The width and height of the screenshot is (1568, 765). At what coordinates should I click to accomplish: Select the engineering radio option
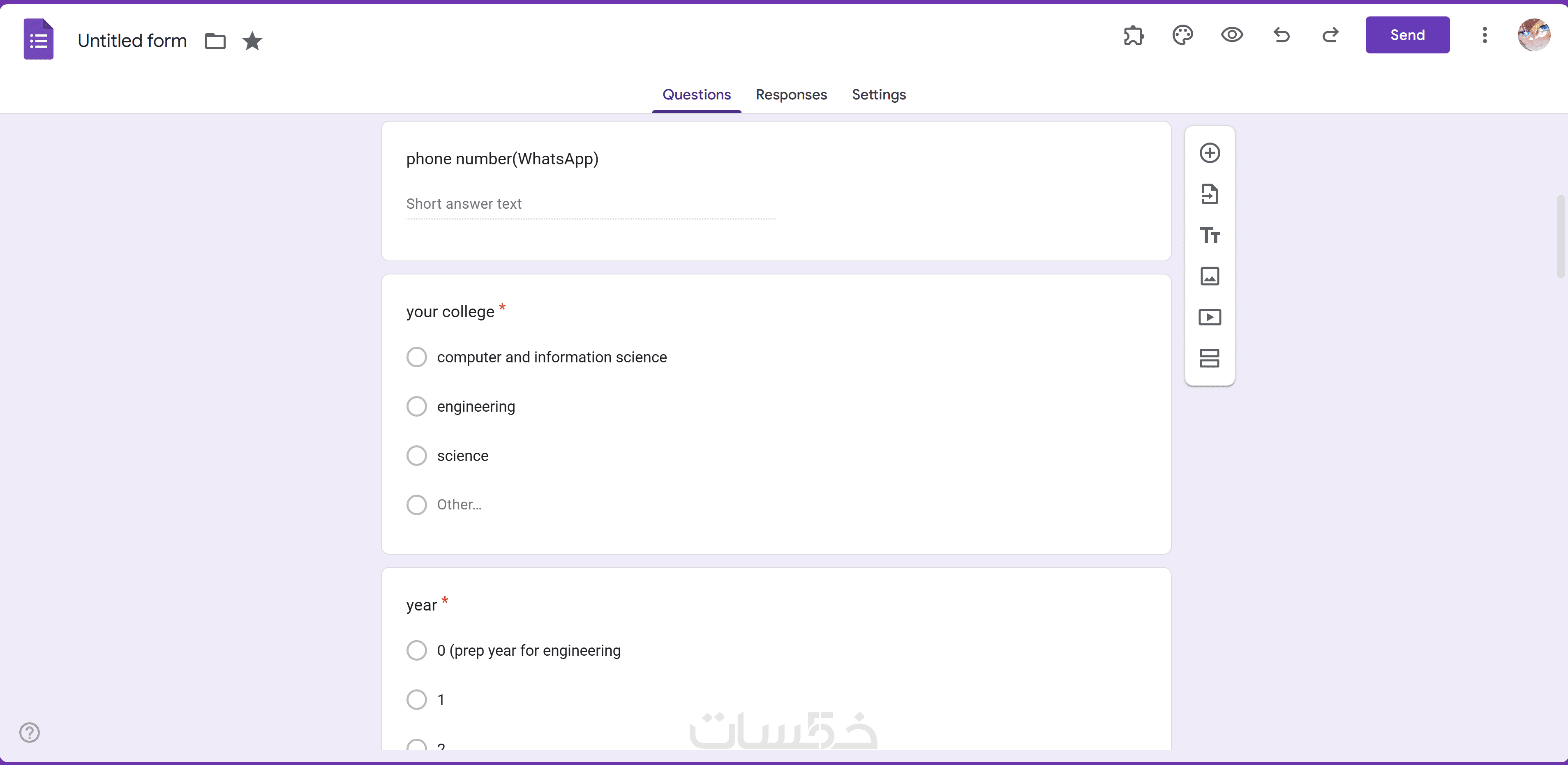pyautogui.click(x=417, y=407)
